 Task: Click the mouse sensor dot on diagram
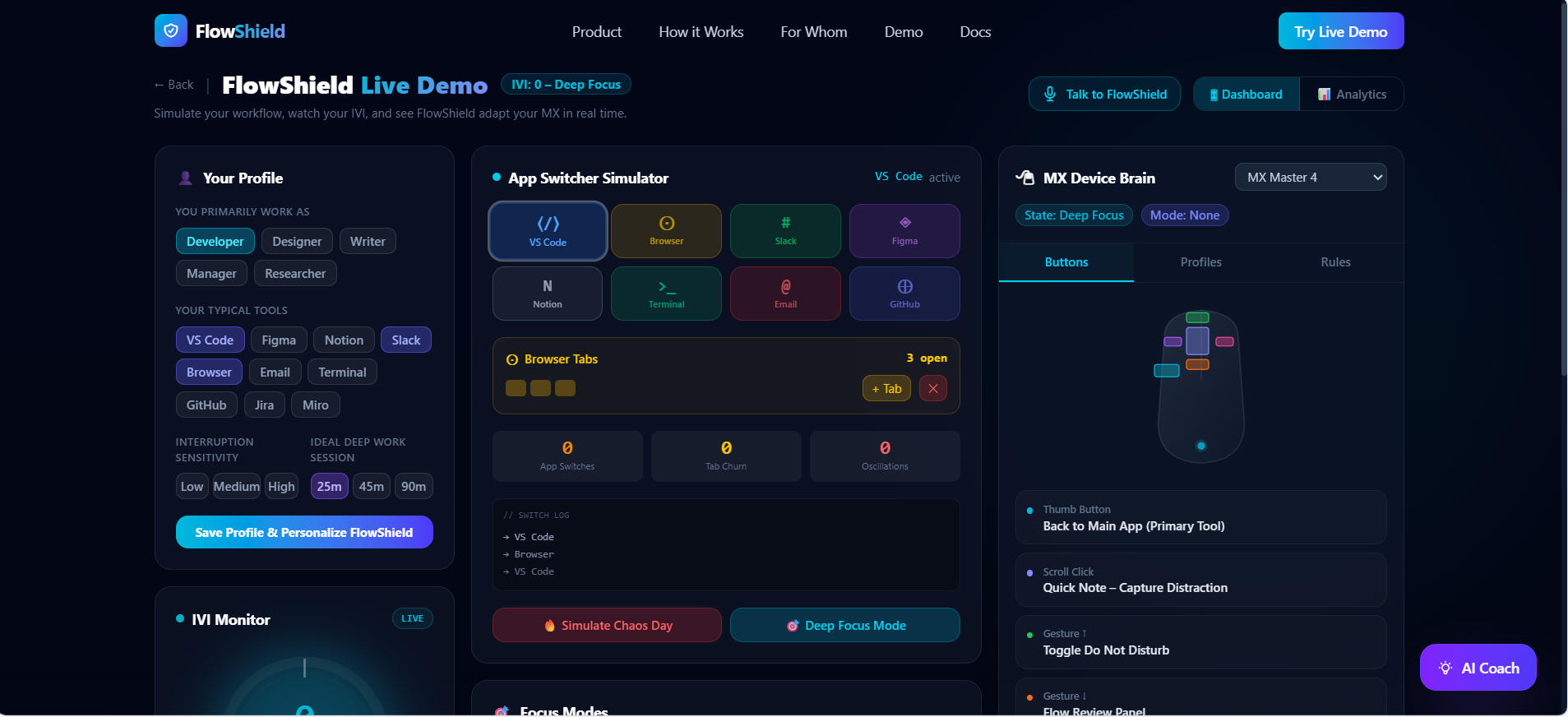click(x=1201, y=446)
